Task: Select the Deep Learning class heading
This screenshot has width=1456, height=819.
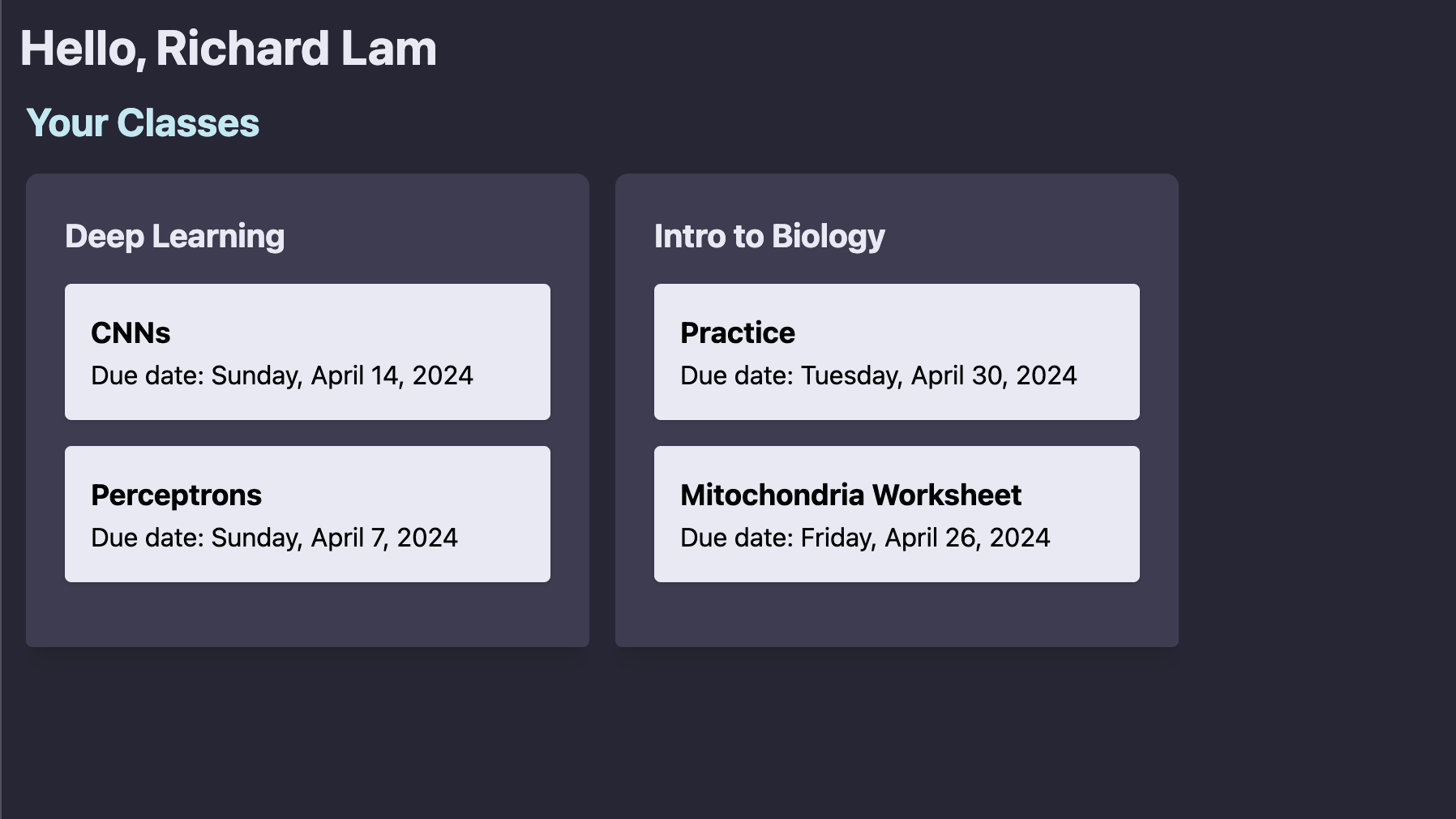Action: [x=175, y=237]
